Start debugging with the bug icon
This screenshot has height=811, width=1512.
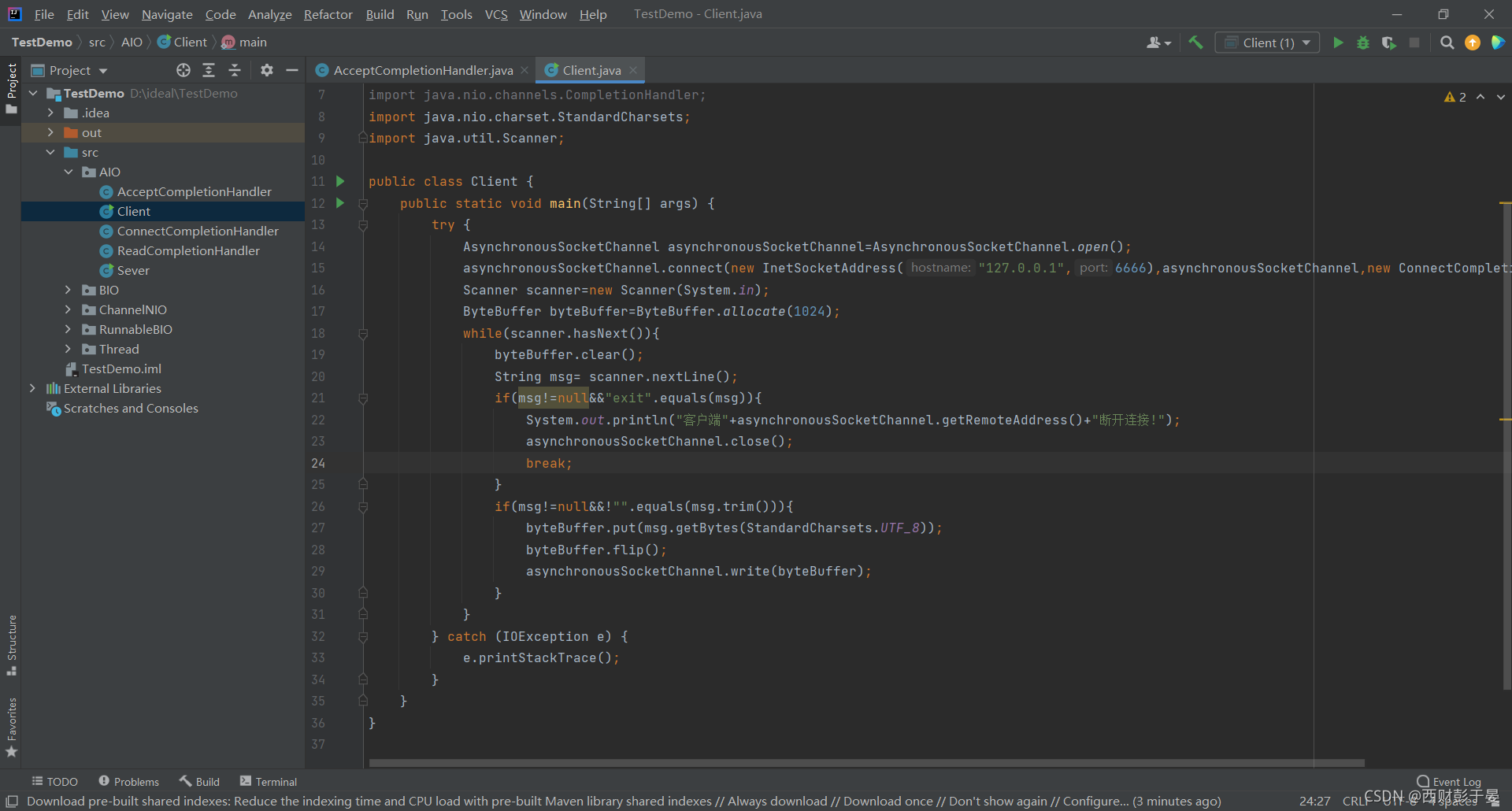tap(1363, 43)
